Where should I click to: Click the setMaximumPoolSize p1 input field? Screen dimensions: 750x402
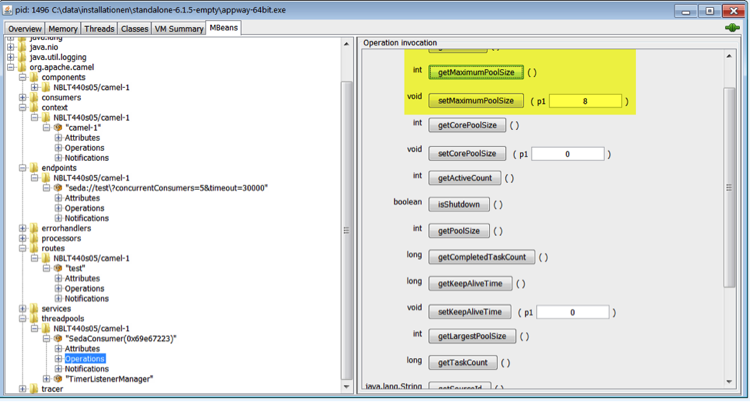point(585,101)
